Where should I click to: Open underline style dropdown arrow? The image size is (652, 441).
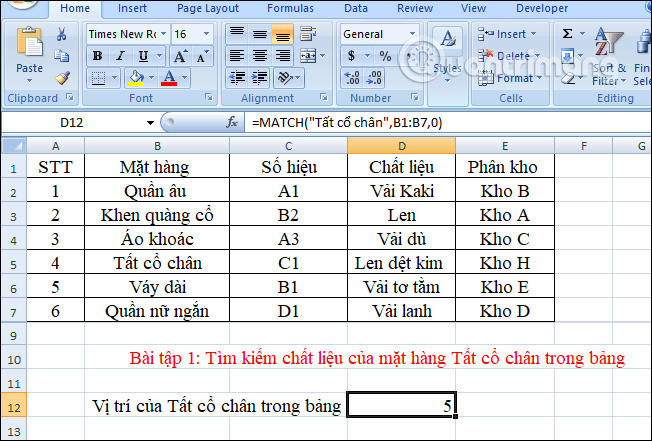tap(159, 56)
